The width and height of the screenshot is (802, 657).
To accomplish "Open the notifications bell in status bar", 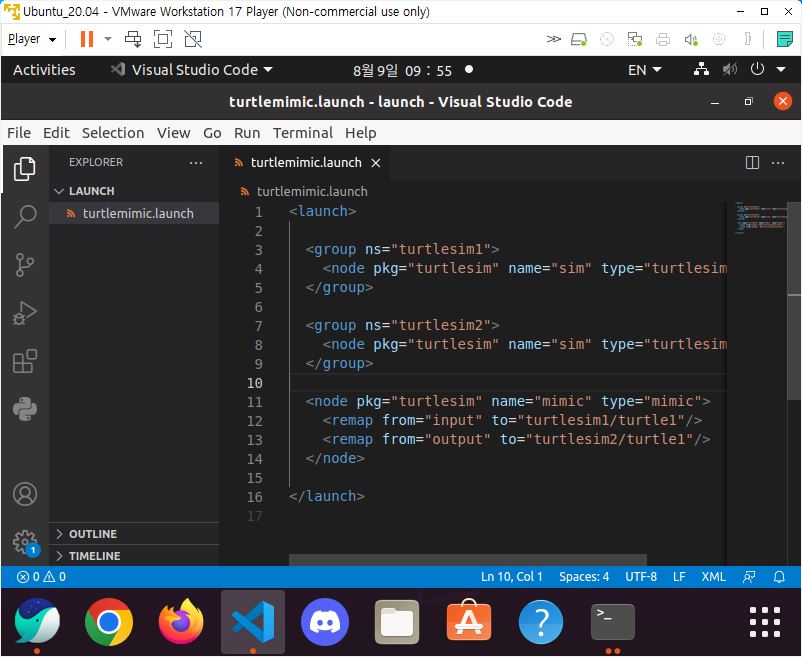I will pos(779,577).
